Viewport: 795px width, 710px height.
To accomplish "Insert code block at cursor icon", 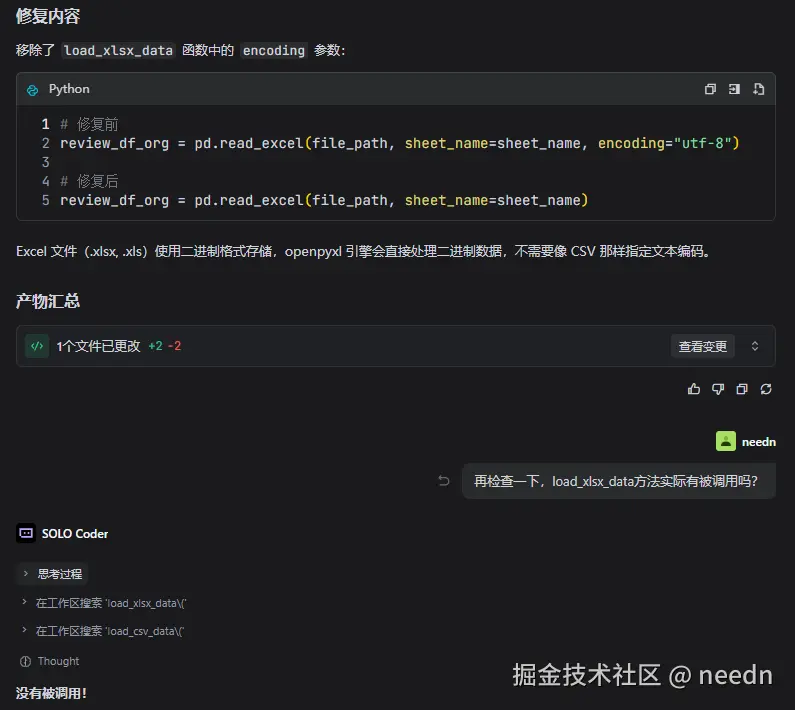I will [x=734, y=89].
